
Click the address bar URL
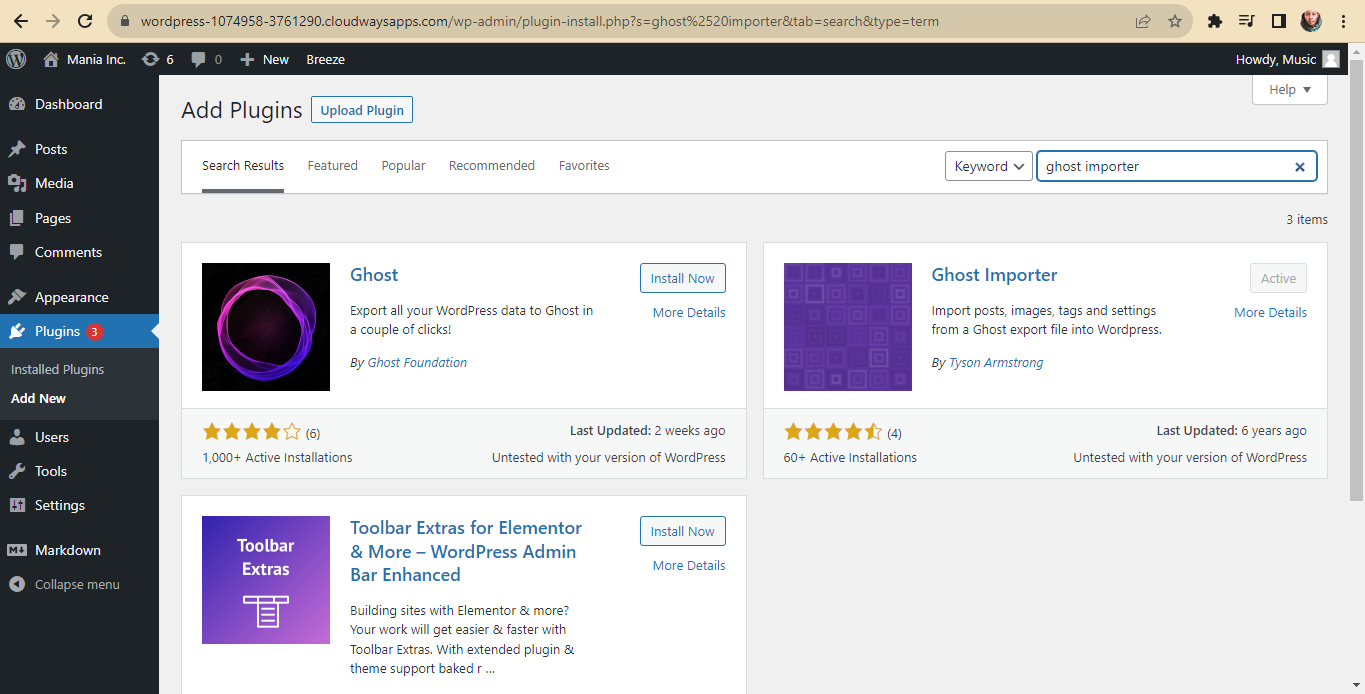click(x=540, y=21)
